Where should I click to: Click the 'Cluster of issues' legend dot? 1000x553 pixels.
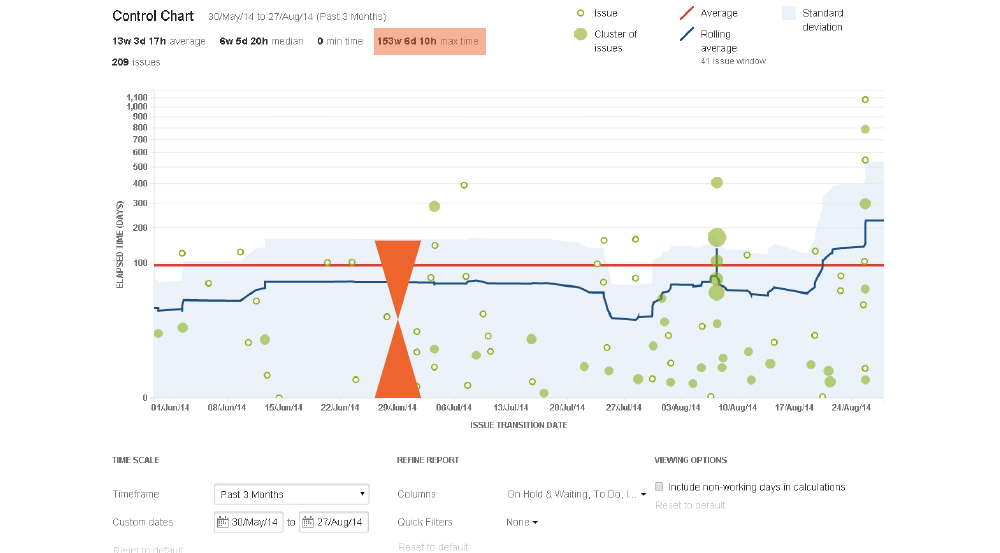(580, 34)
